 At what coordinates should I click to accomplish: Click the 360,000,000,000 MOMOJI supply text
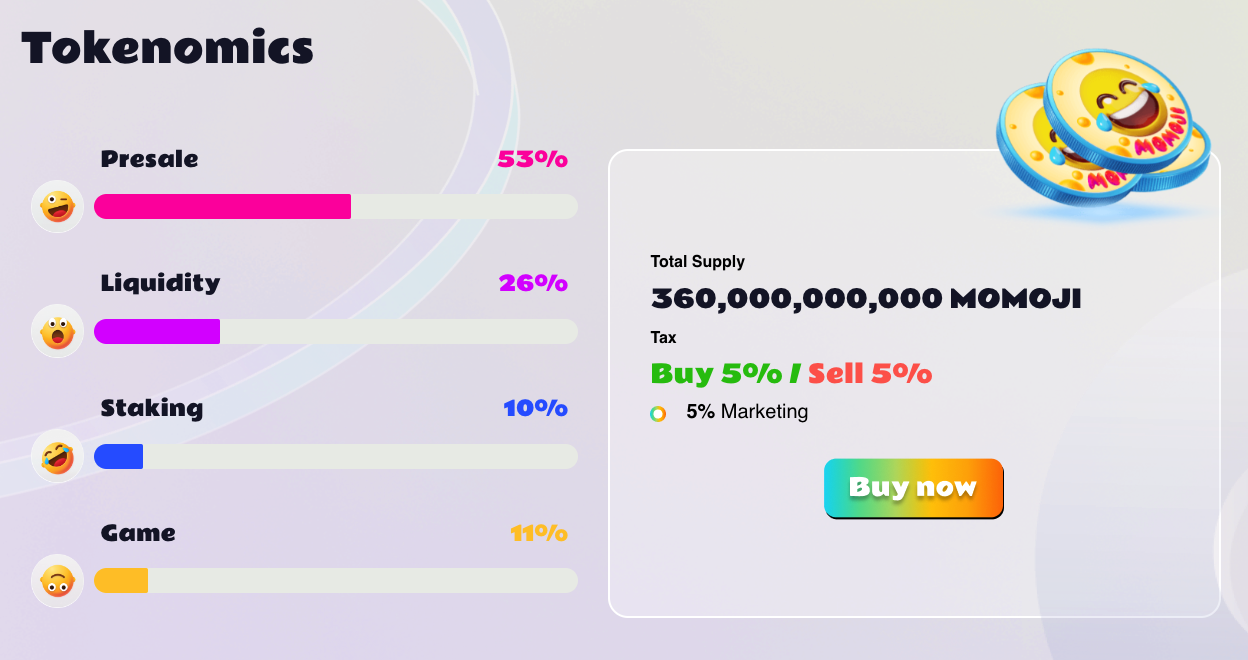point(866,298)
